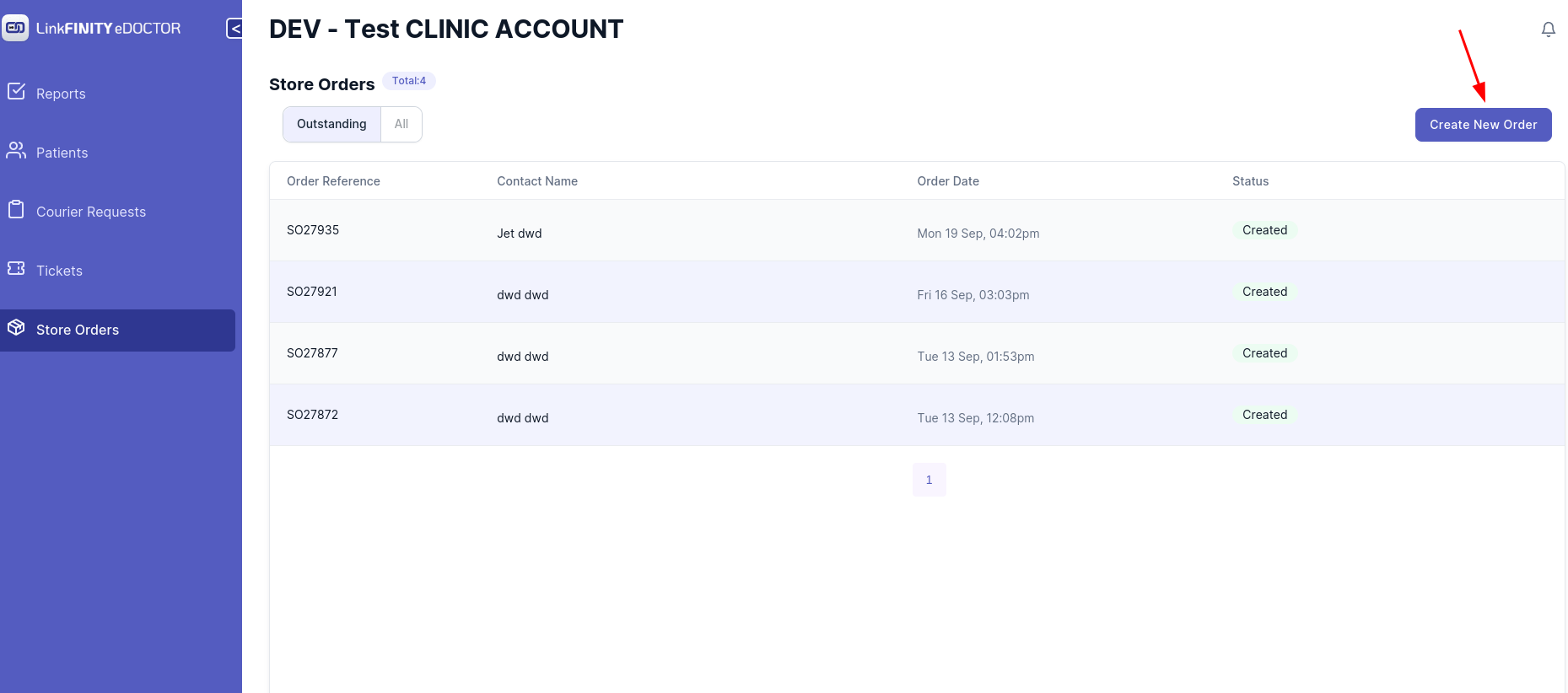Click the Status column header
The width and height of the screenshot is (1568, 693).
coord(1250,181)
